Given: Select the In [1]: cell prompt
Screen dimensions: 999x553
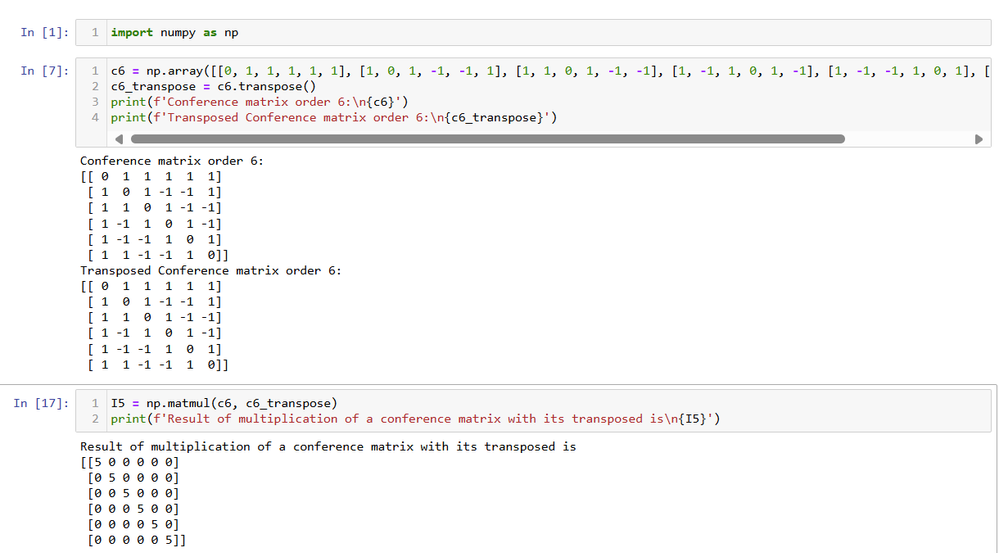Looking at the screenshot, I should [45, 32].
